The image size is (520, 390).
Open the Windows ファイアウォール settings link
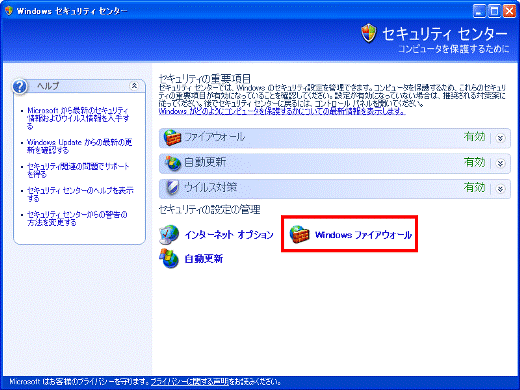point(363,235)
